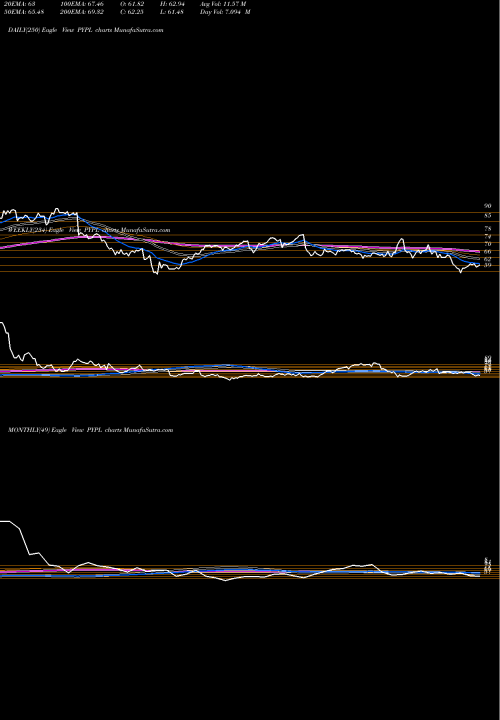Click the WEEKLY Eagle View chart title
Screen dimensions: 500x720
[x=89, y=230]
